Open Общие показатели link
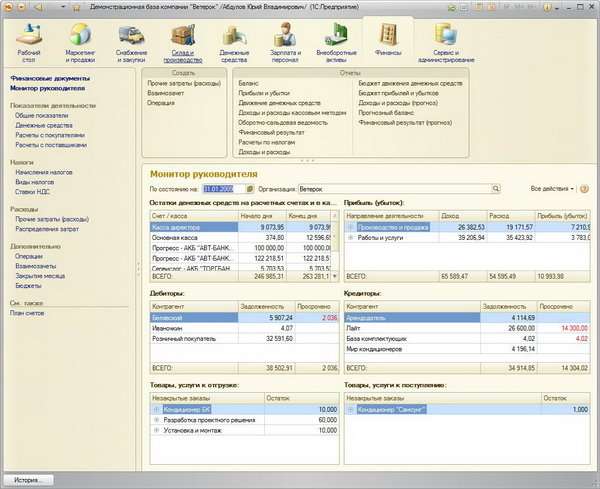 42,115
